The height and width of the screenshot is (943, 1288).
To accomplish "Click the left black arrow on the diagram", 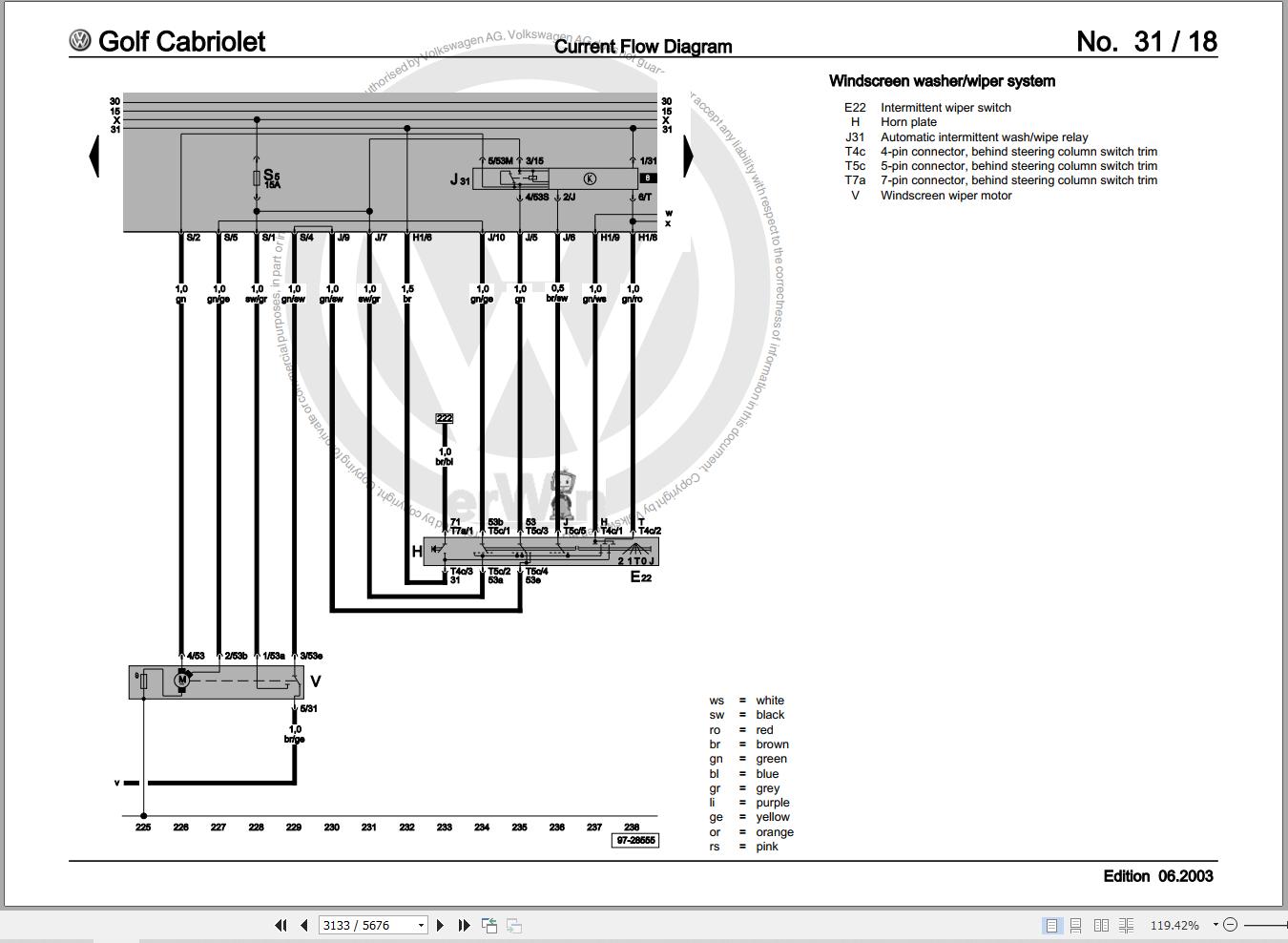I will pos(93,157).
